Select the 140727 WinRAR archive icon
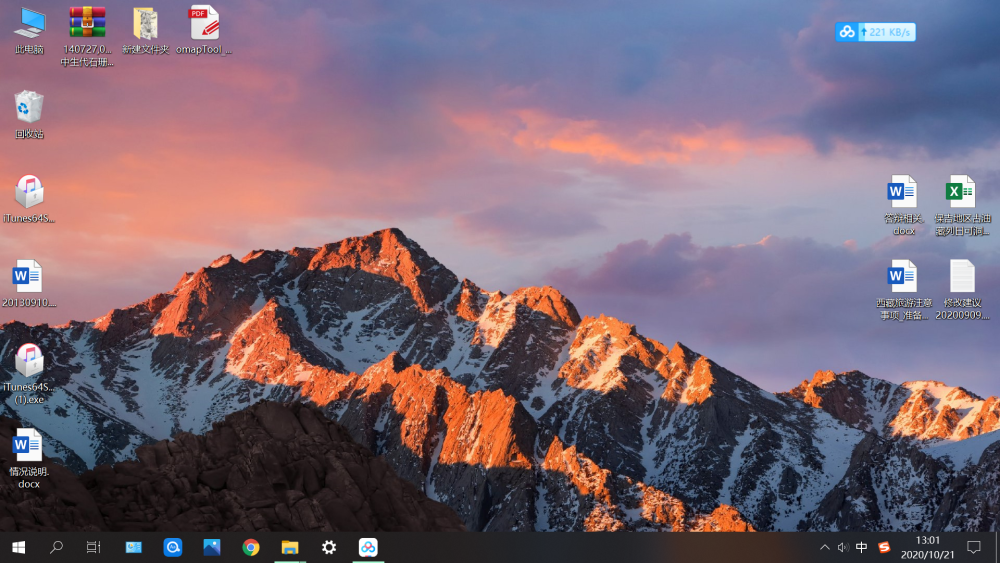This screenshot has height=563, width=1000. [x=87, y=36]
